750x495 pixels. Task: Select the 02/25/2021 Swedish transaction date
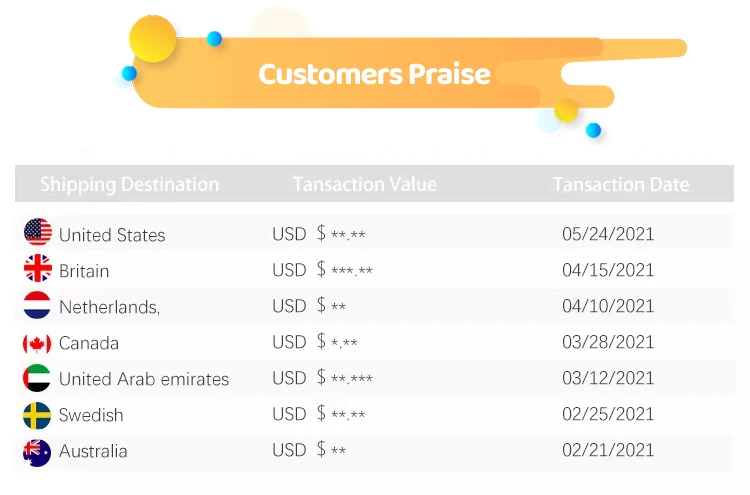[x=608, y=415]
